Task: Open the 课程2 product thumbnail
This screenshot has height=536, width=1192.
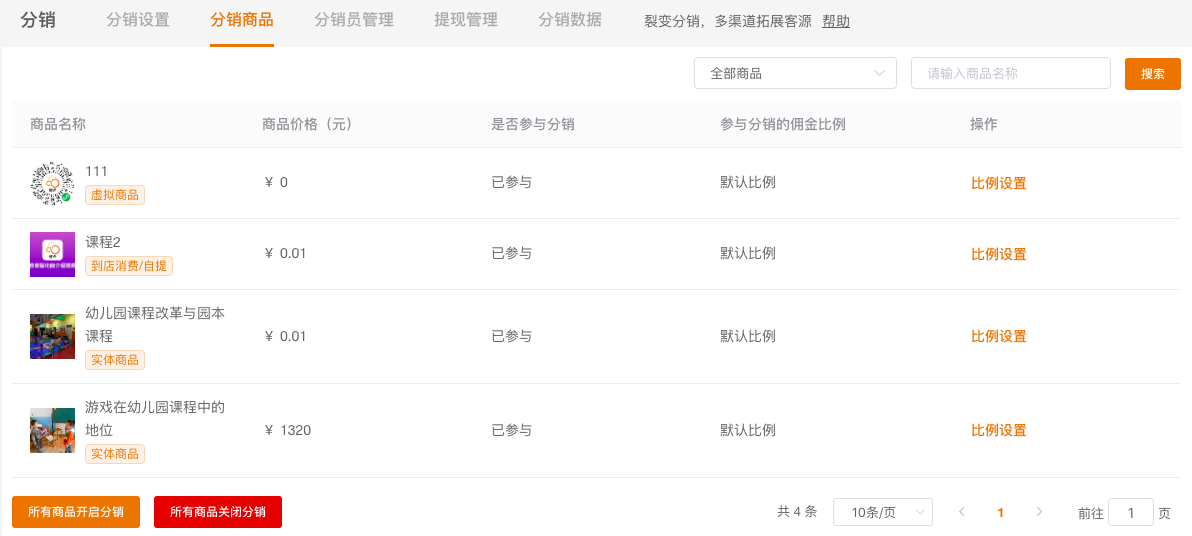Action: pyautogui.click(x=52, y=254)
